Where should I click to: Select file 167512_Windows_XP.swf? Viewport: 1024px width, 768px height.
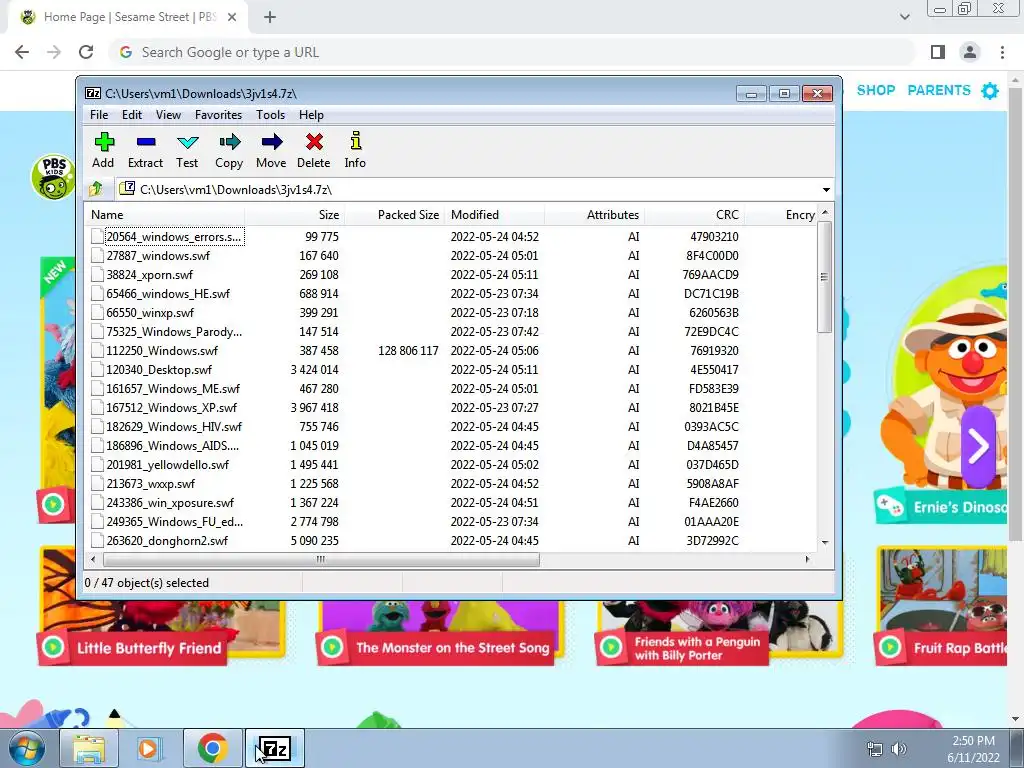172,408
